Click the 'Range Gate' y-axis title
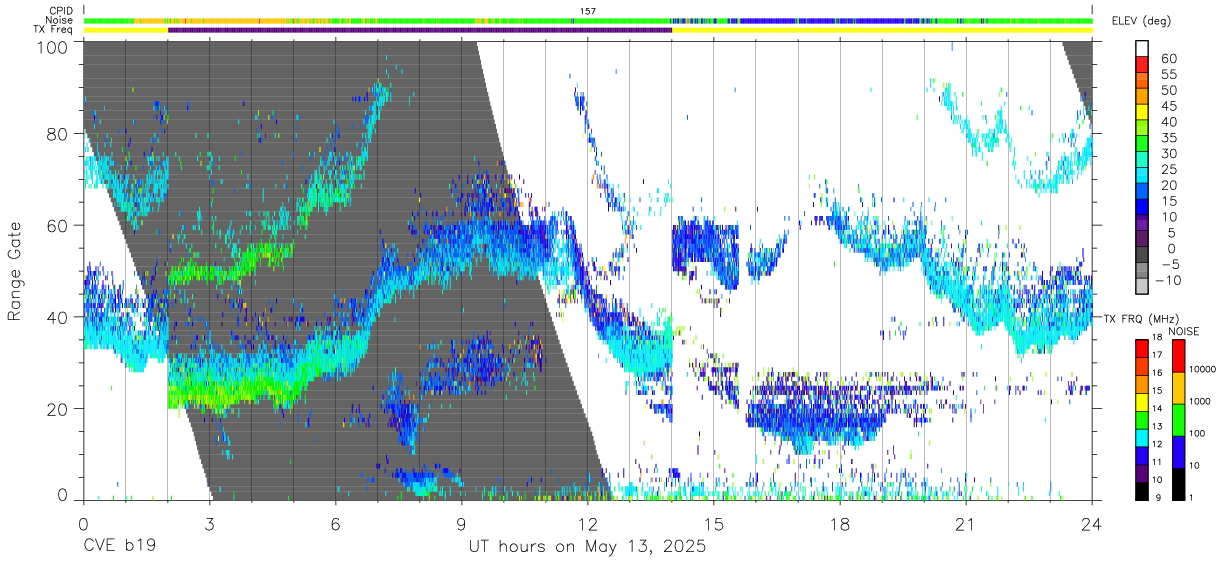 tap(15, 271)
